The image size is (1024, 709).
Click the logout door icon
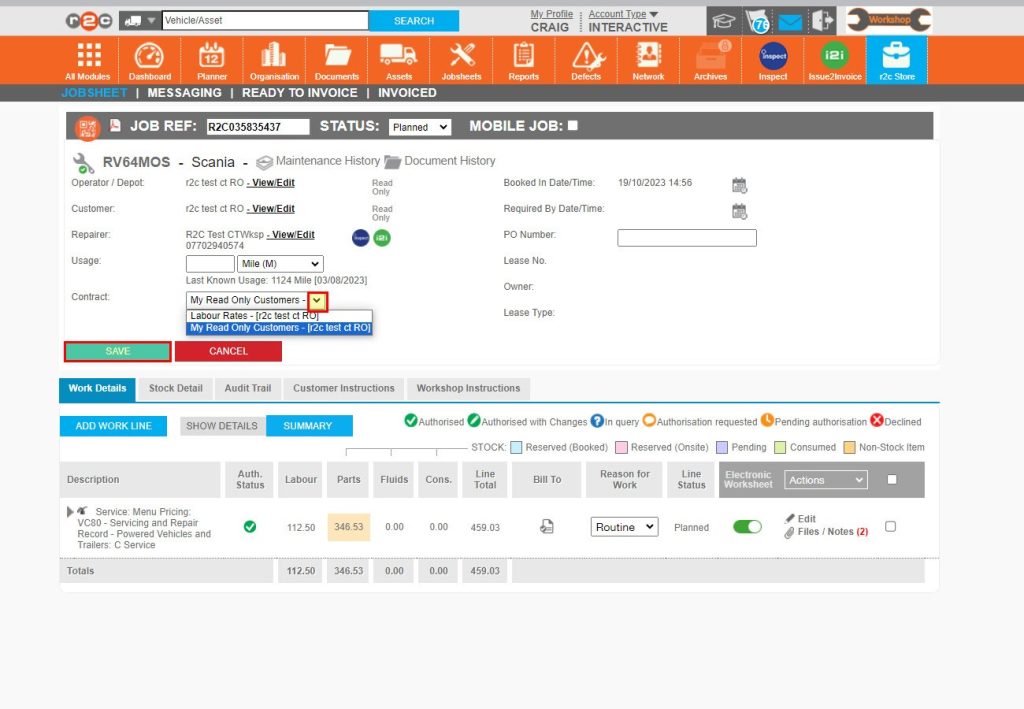823,21
